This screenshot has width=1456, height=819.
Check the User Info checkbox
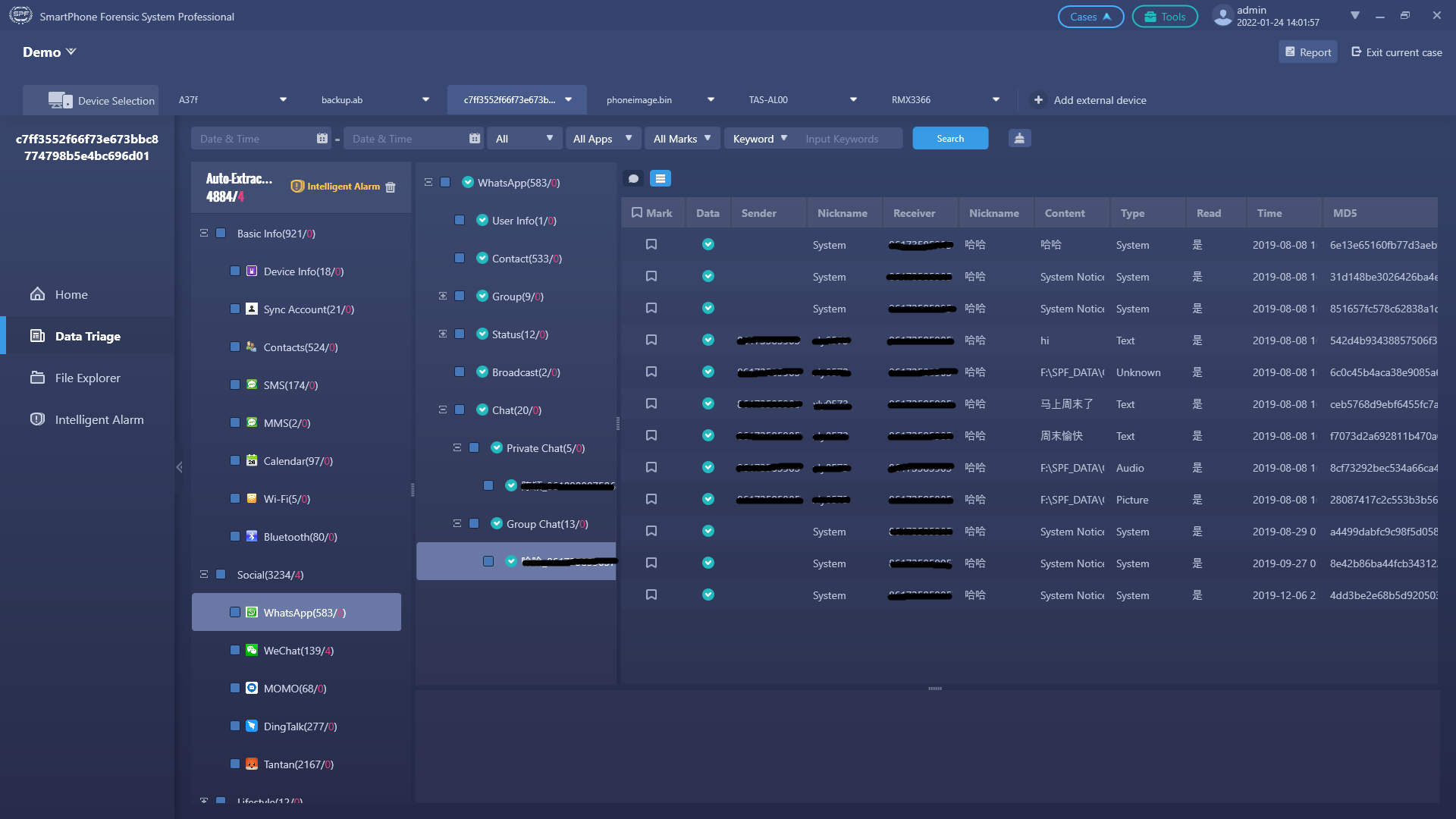(x=460, y=220)
